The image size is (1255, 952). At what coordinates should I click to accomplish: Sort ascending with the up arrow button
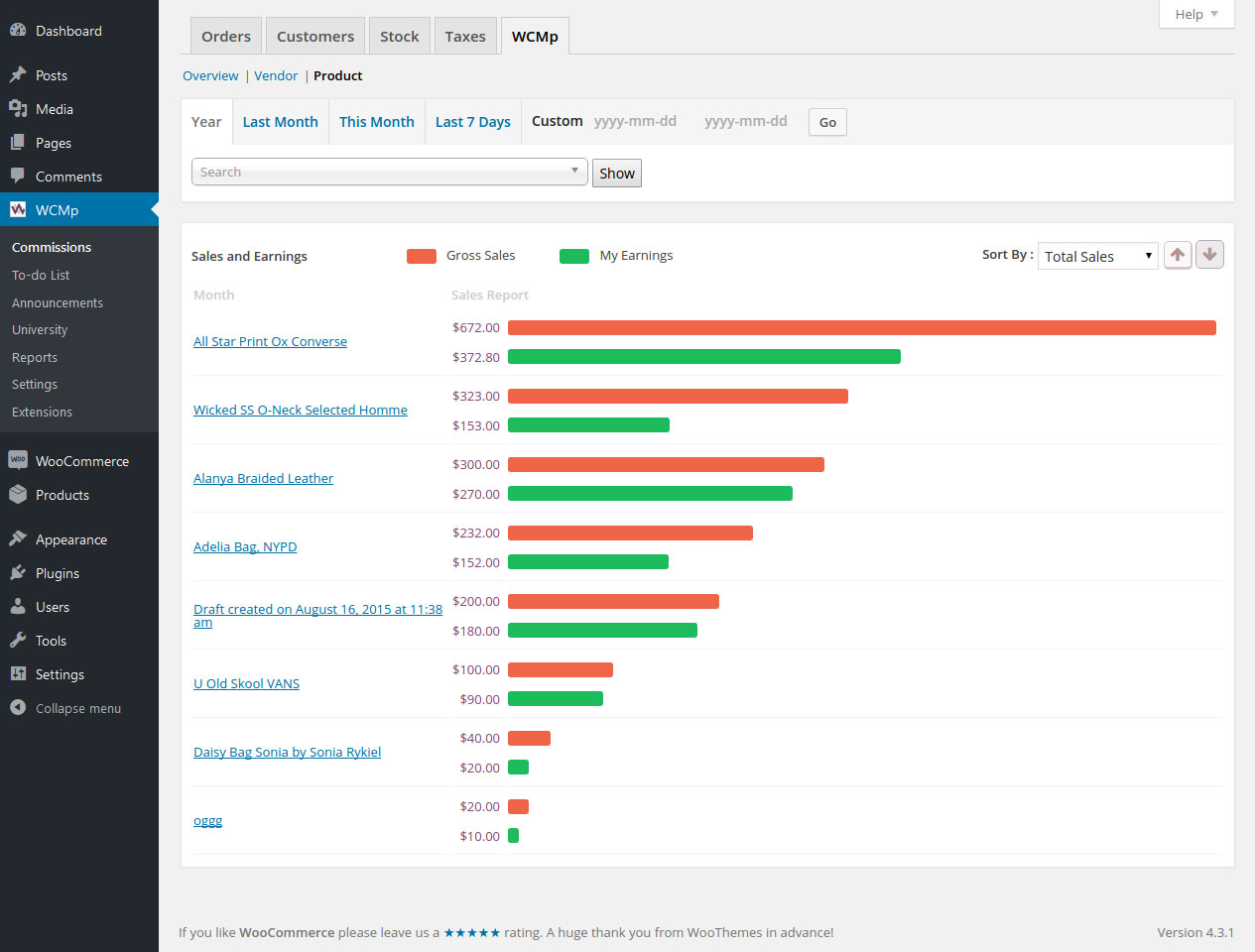tap(1178, 255)
